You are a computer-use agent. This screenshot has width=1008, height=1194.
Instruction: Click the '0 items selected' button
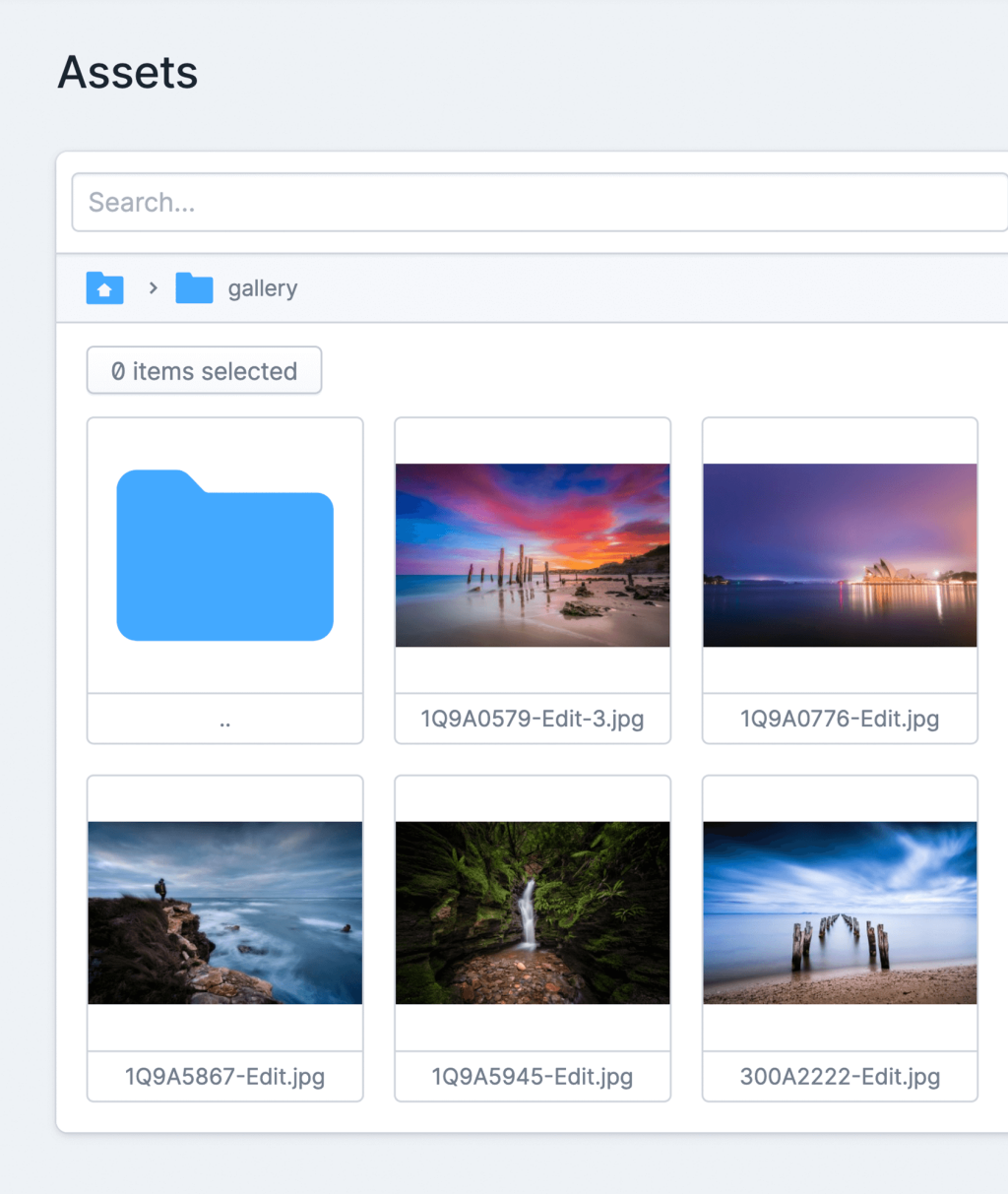(204, 371)
